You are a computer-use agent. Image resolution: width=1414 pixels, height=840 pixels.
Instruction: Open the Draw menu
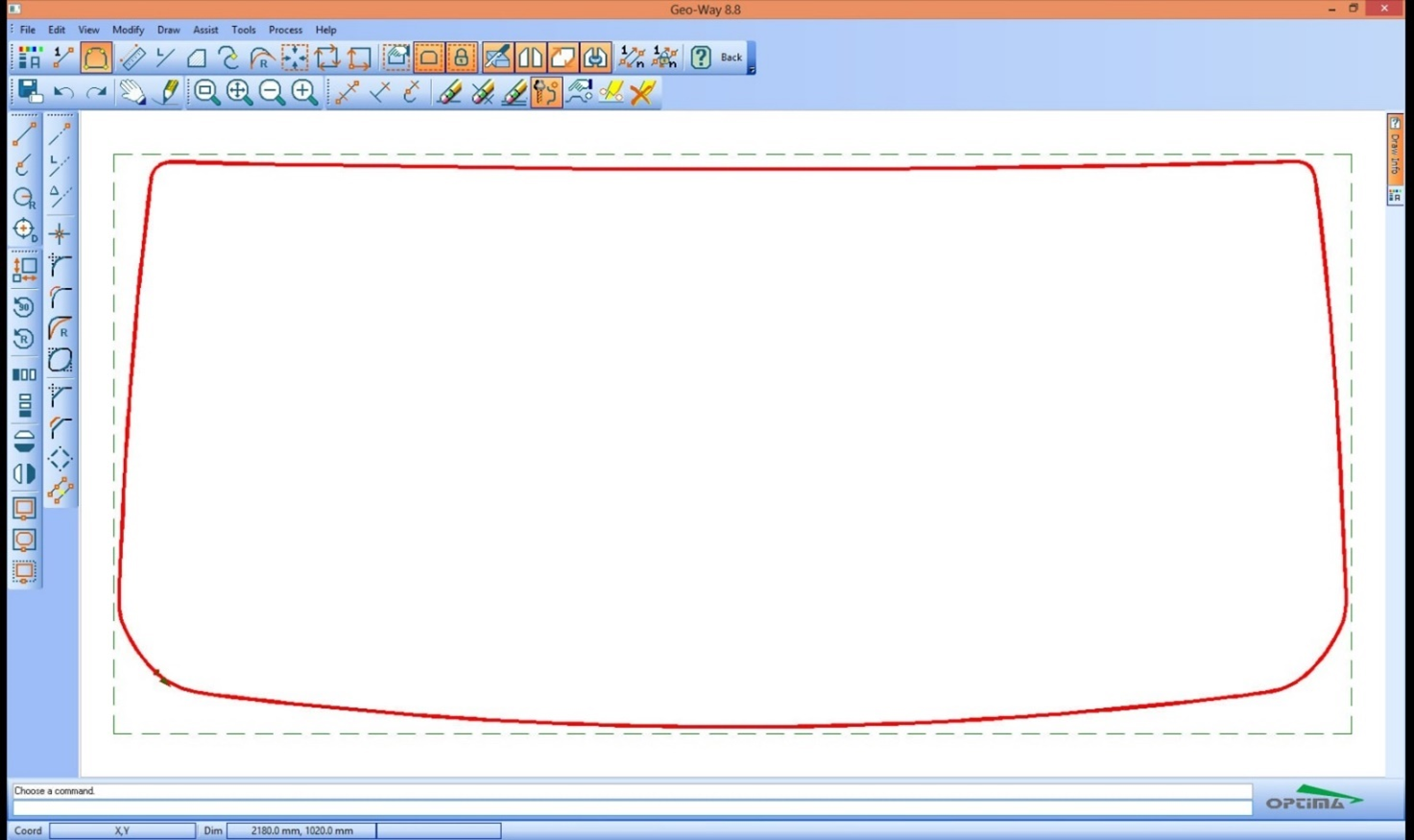[x=169, y=30]
